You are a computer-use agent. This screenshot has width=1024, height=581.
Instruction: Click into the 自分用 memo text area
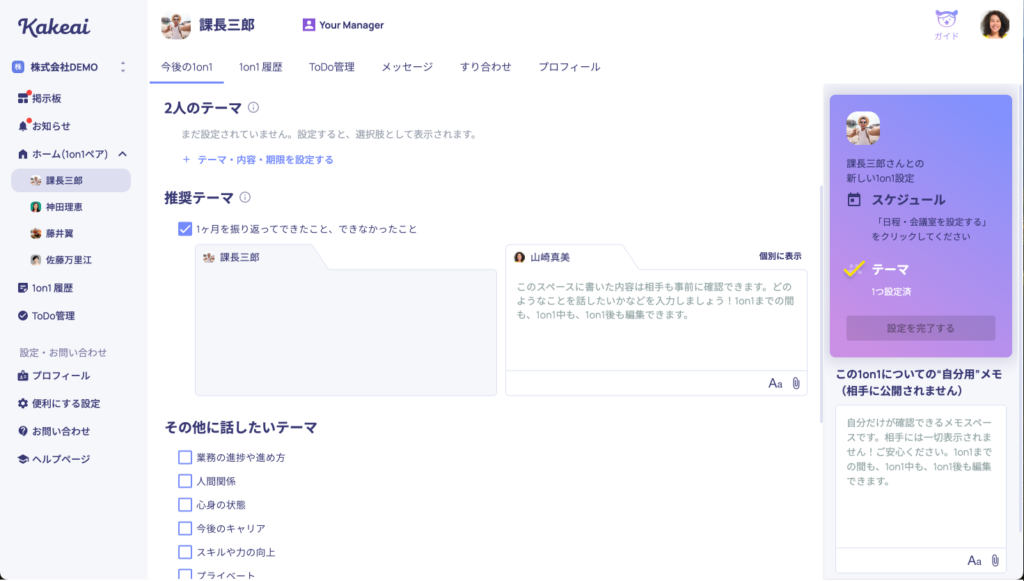pos(921,477)
